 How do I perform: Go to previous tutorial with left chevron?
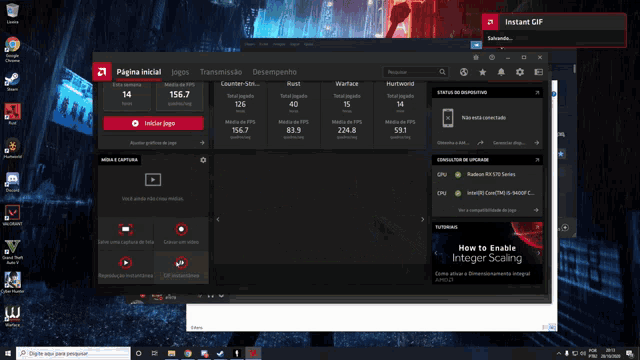[x=436, y=253]
